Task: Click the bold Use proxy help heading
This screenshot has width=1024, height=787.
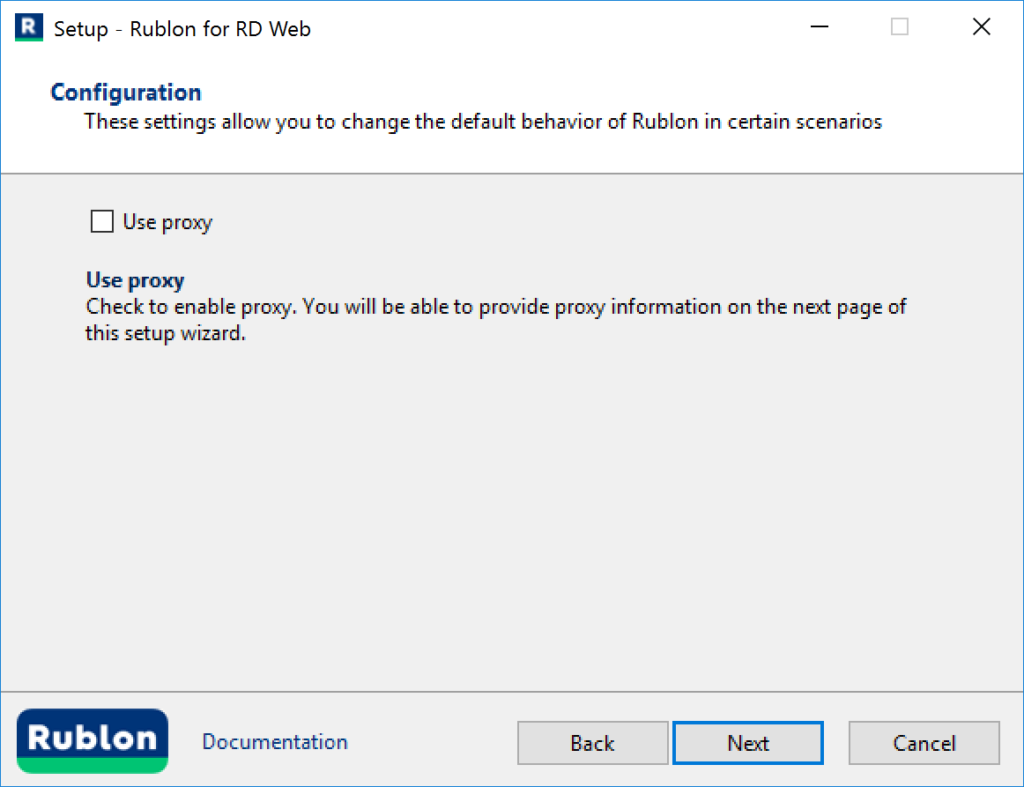Action: coord(134,280)
